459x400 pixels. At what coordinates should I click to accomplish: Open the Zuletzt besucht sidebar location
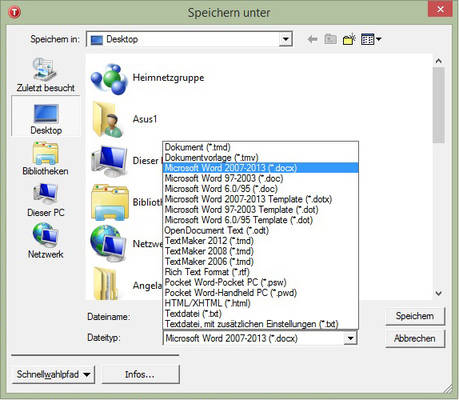(46, 75)
